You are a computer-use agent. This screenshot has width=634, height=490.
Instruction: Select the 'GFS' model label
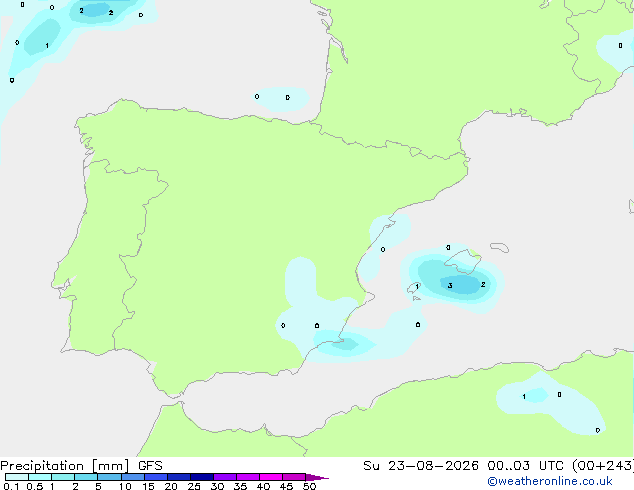[150, 466]
